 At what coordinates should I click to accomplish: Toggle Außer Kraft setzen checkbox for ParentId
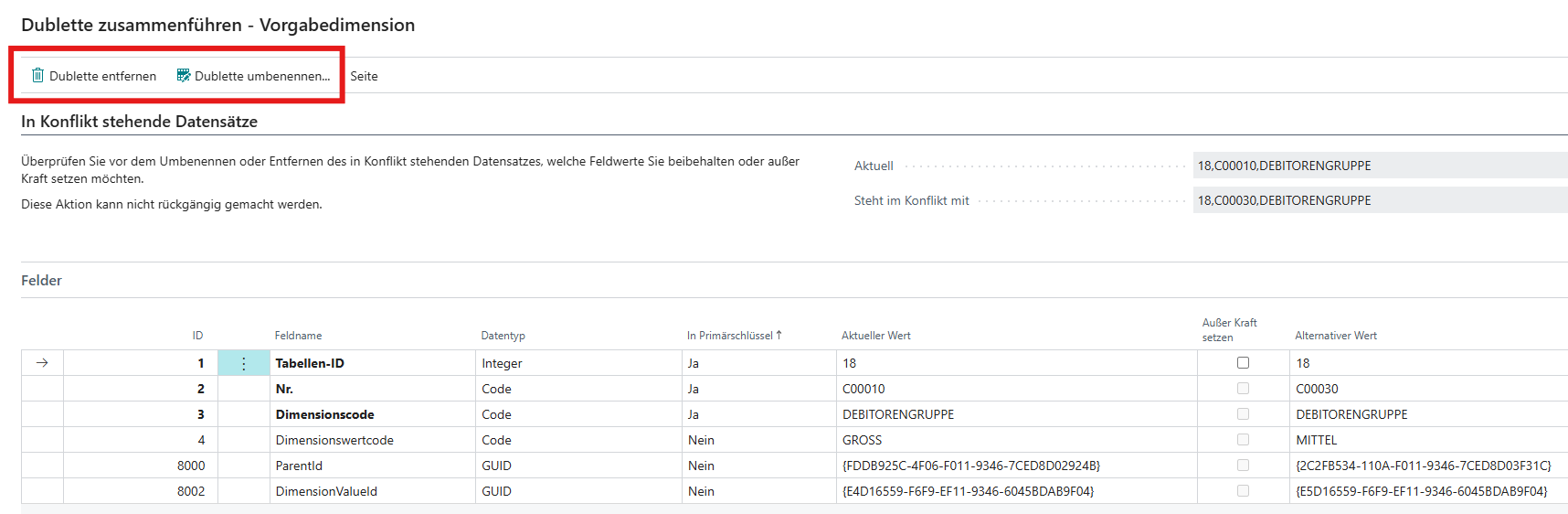(x=1243, y=466)
